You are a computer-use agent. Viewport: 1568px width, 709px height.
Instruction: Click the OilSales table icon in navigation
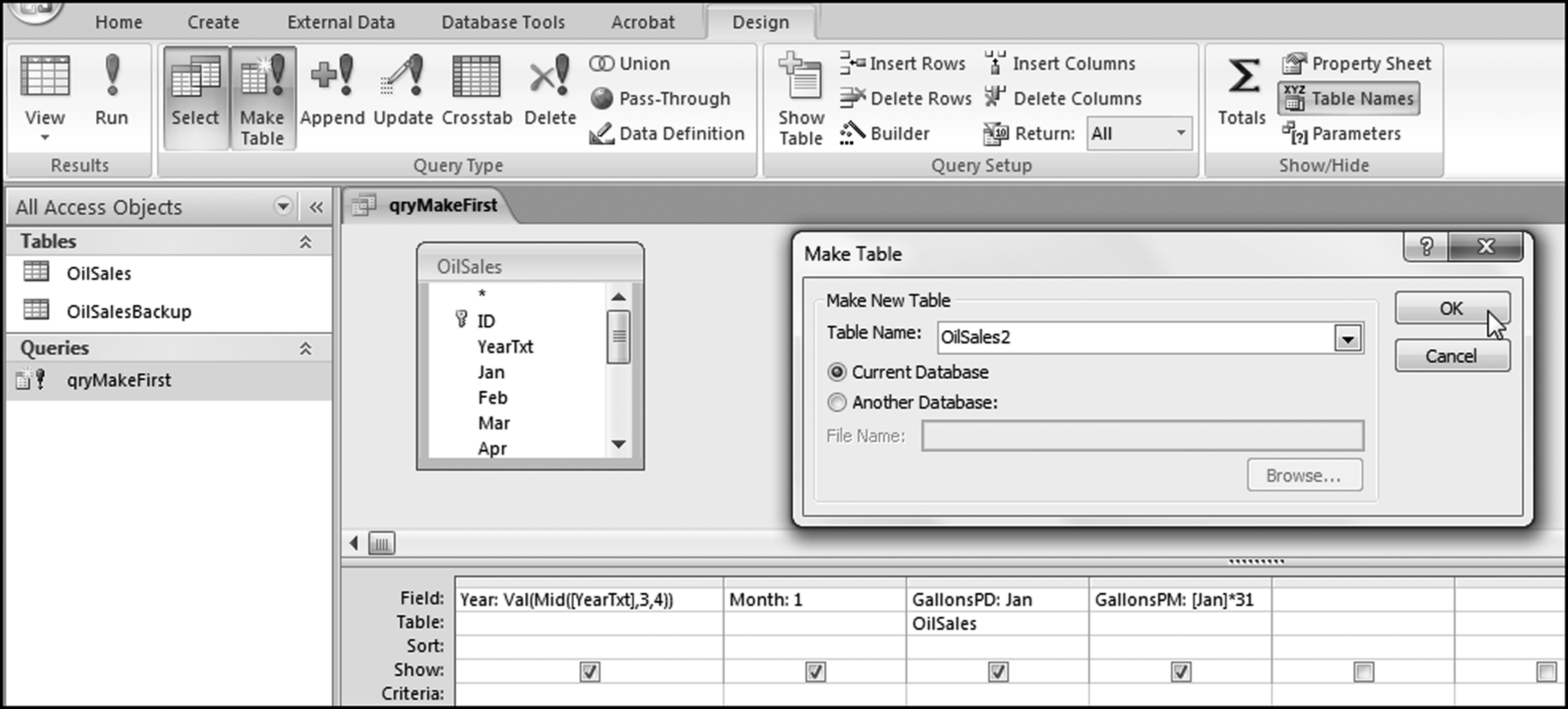36,272
